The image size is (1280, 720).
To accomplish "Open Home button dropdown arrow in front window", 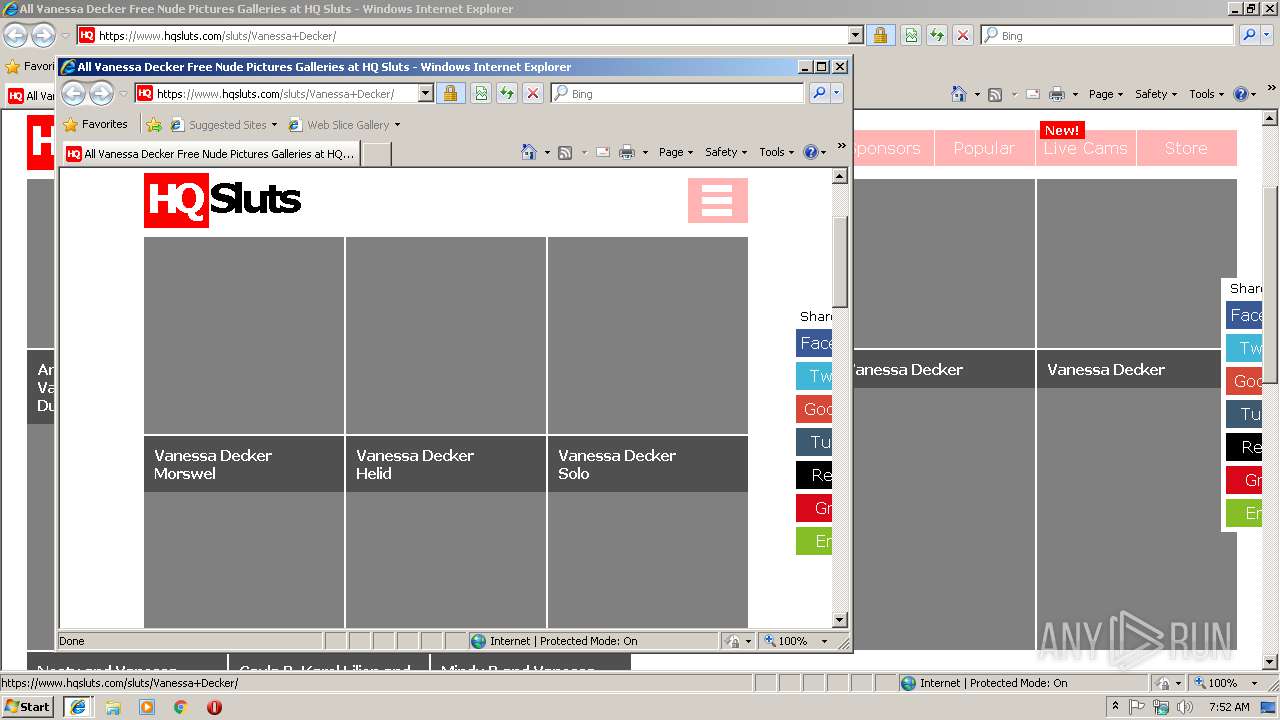I will pos(547,152).
